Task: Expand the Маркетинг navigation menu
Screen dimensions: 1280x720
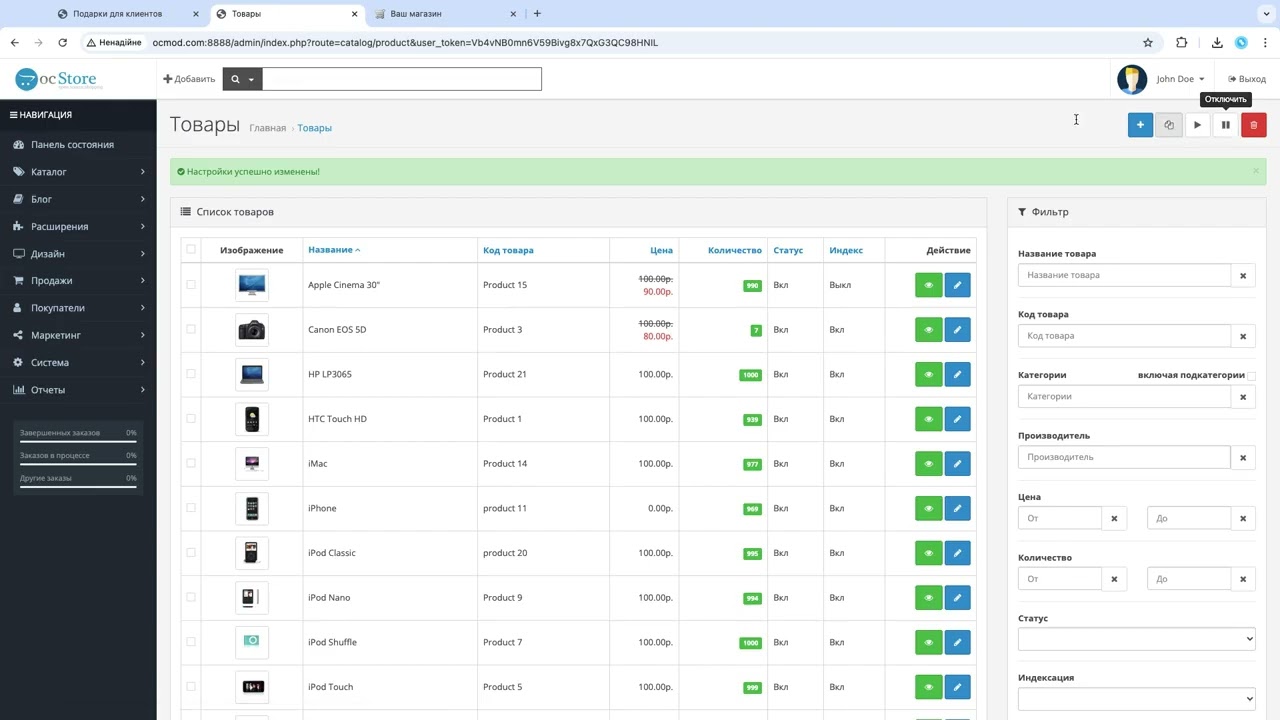Action: click(78, 335)
